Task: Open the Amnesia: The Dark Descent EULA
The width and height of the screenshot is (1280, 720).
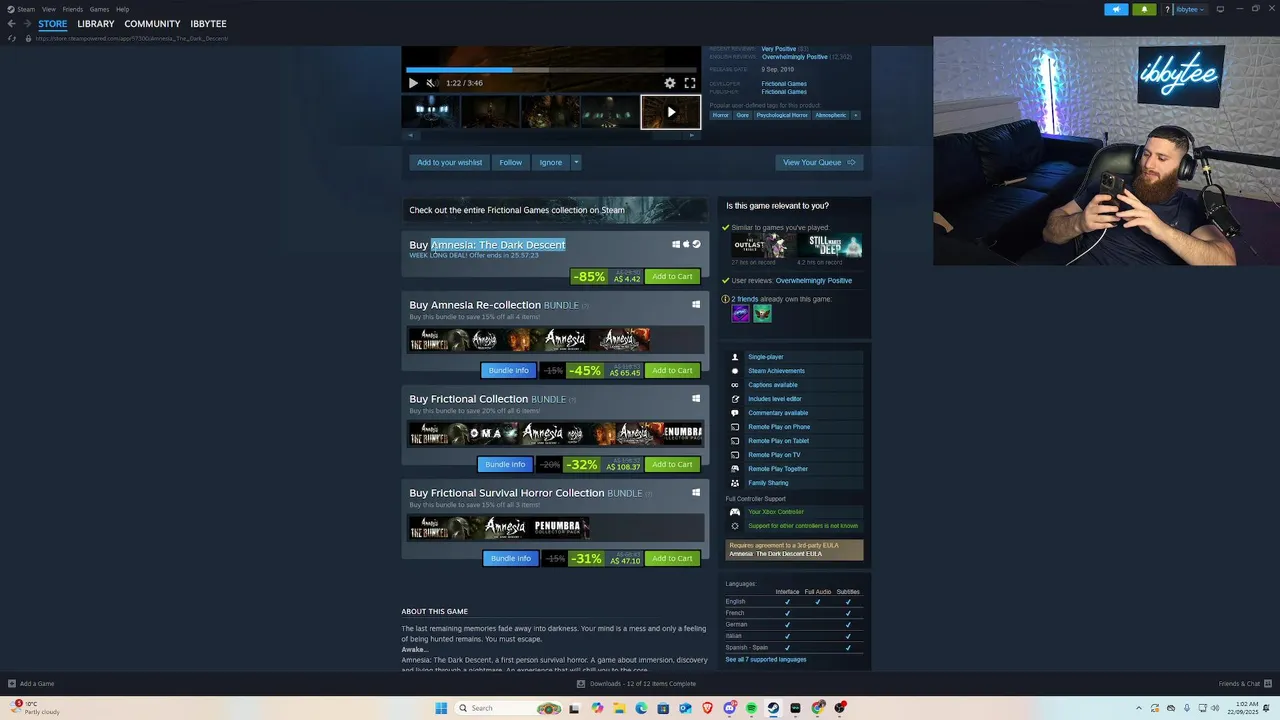Action: pos(775,554)
